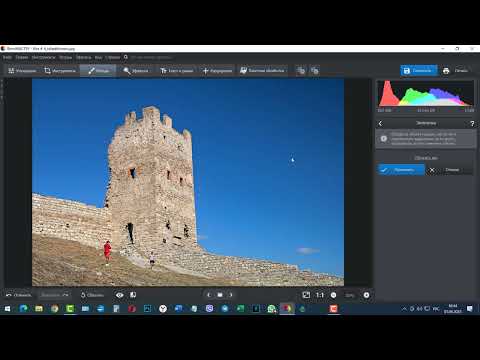Switch to the Эффекты tab with magnifier icon

(x=136, y=71)
